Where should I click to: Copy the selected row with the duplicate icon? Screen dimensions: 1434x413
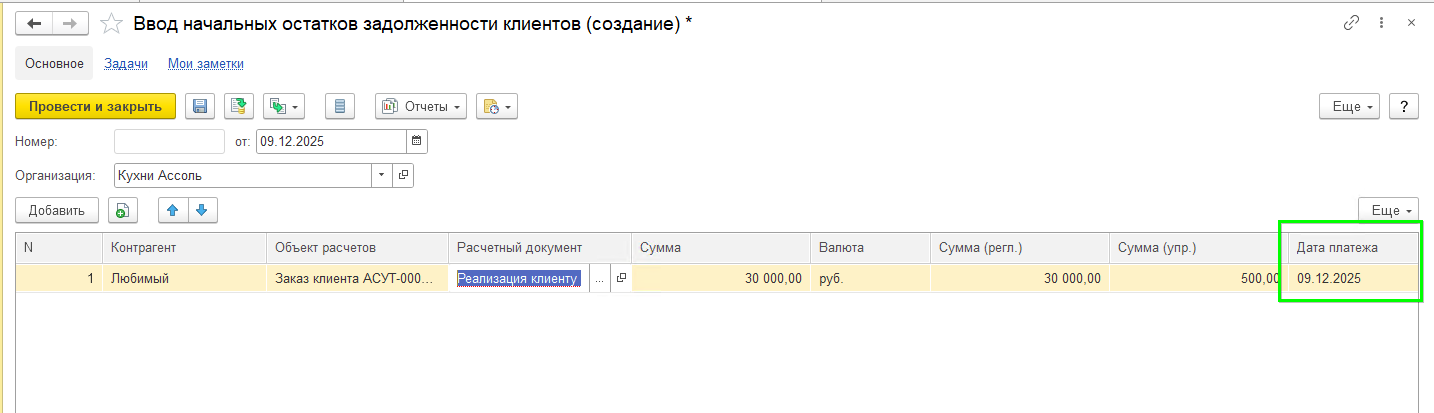tap(121, 210)
